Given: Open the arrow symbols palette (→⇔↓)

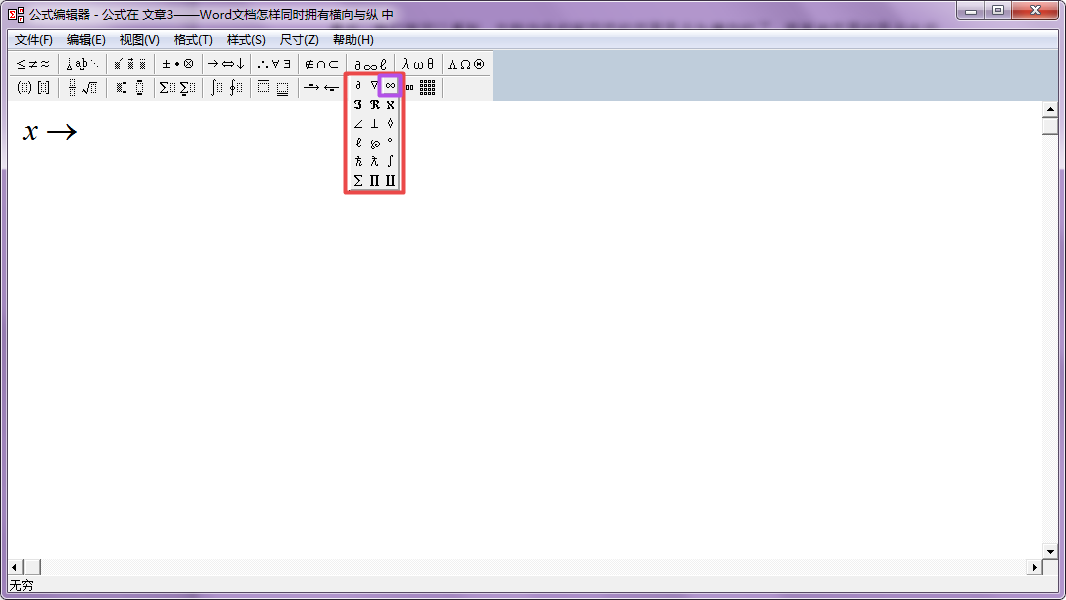Looking at the screenshot, I should click(x=226, y=65).
